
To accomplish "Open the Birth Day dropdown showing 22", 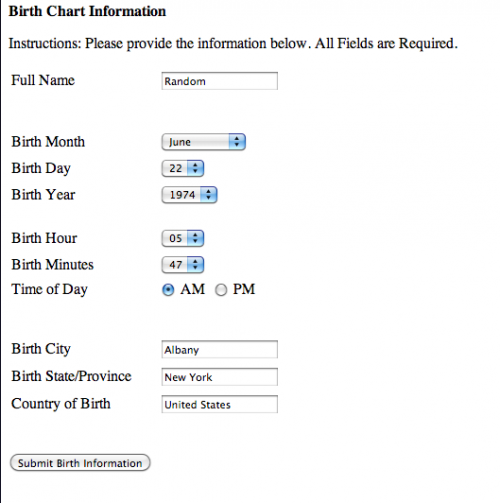I will [x=183, y=168].
